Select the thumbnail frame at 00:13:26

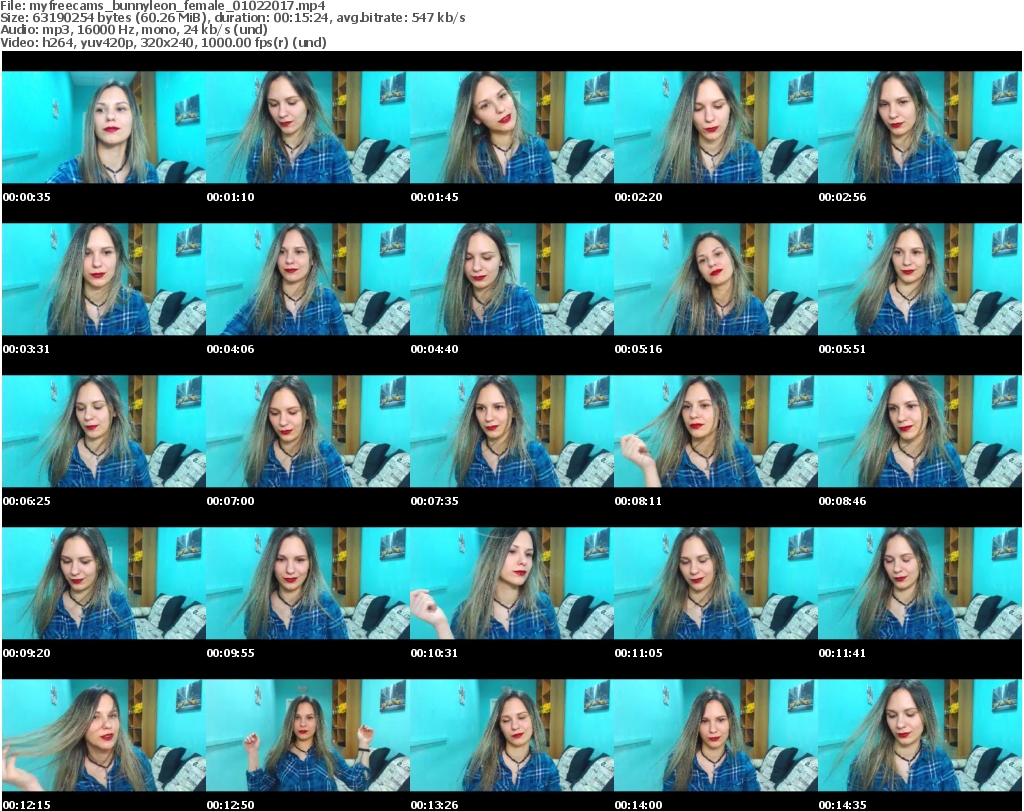click(x=512, y=735)
